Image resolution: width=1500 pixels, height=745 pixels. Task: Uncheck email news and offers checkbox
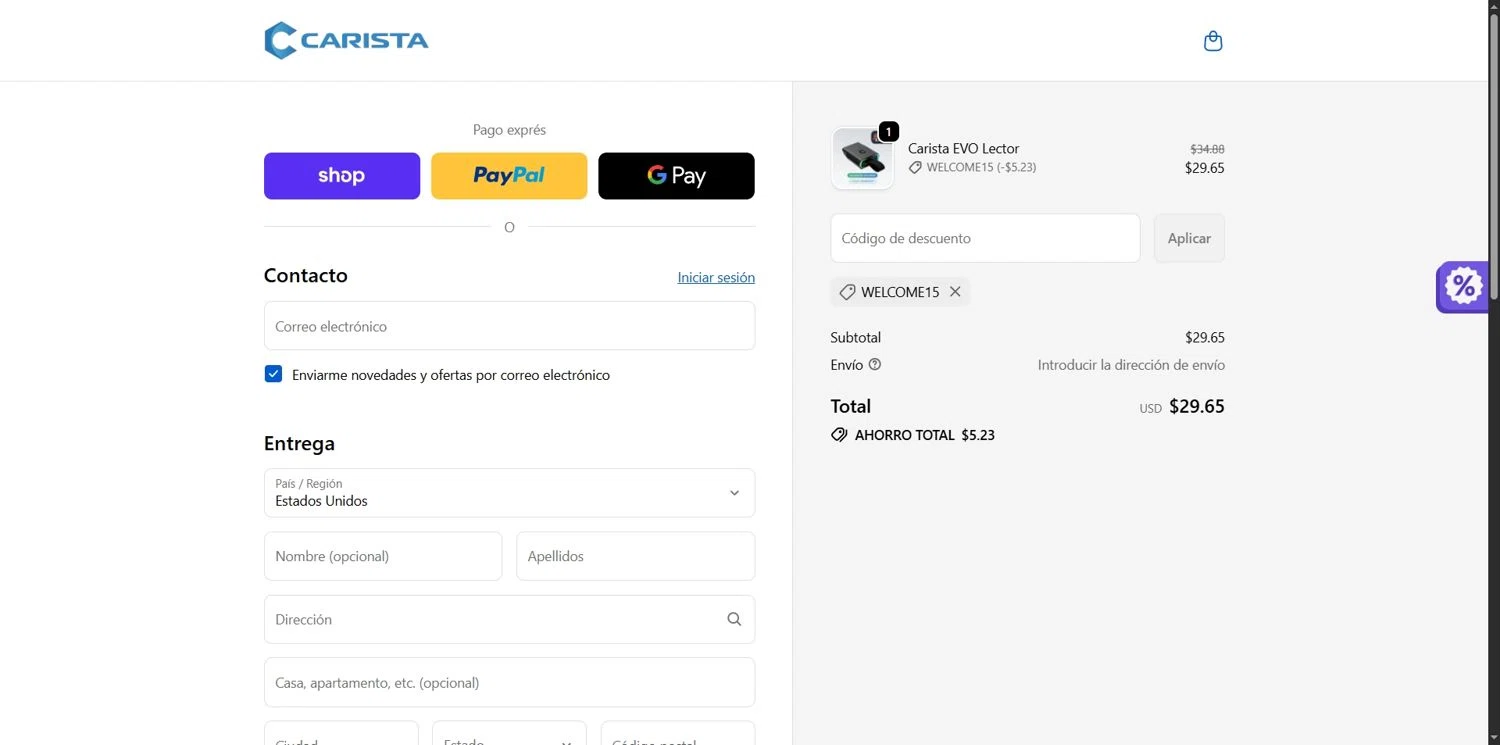tap(273, 374)
